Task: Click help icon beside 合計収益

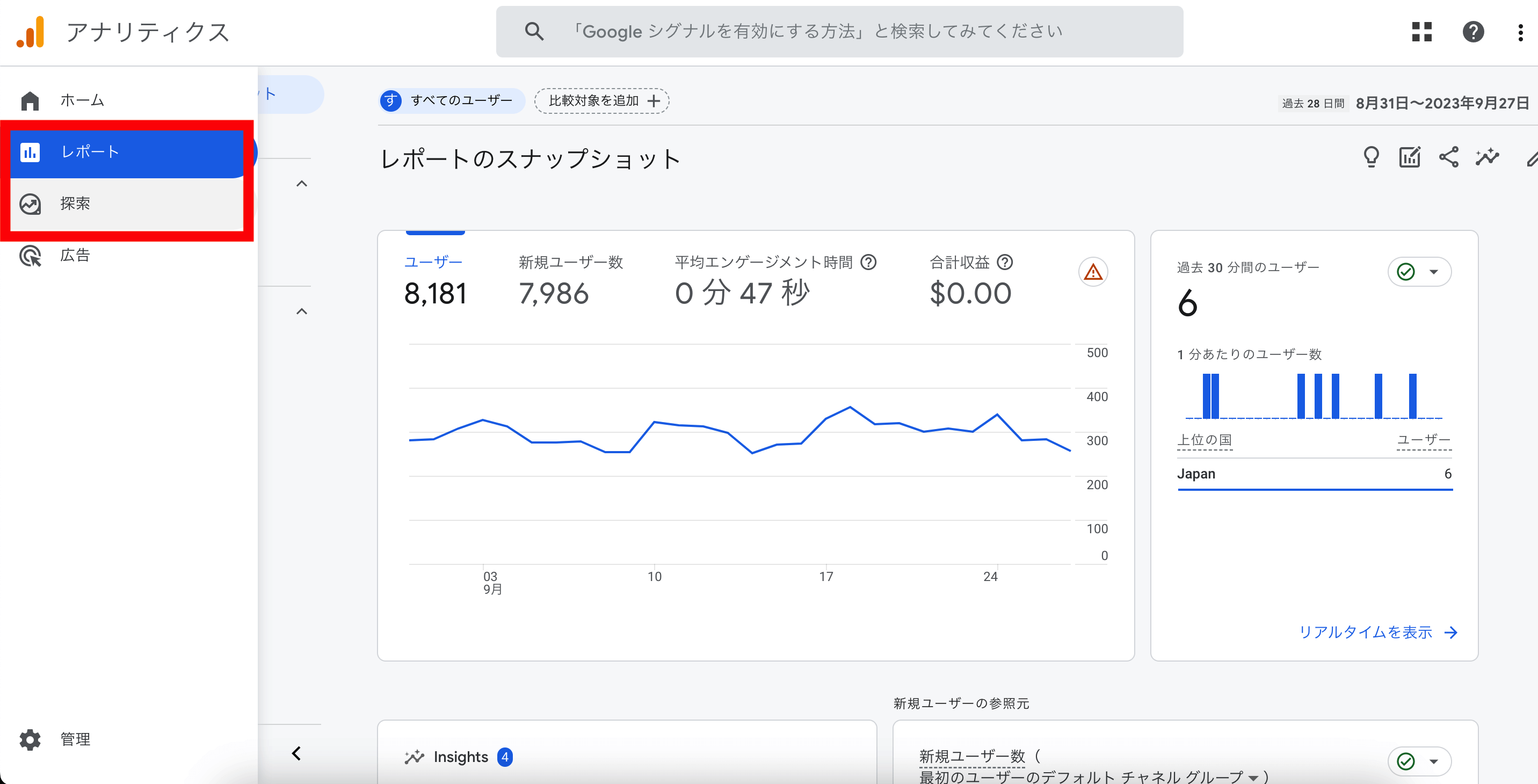Action: pos(1005,262)
